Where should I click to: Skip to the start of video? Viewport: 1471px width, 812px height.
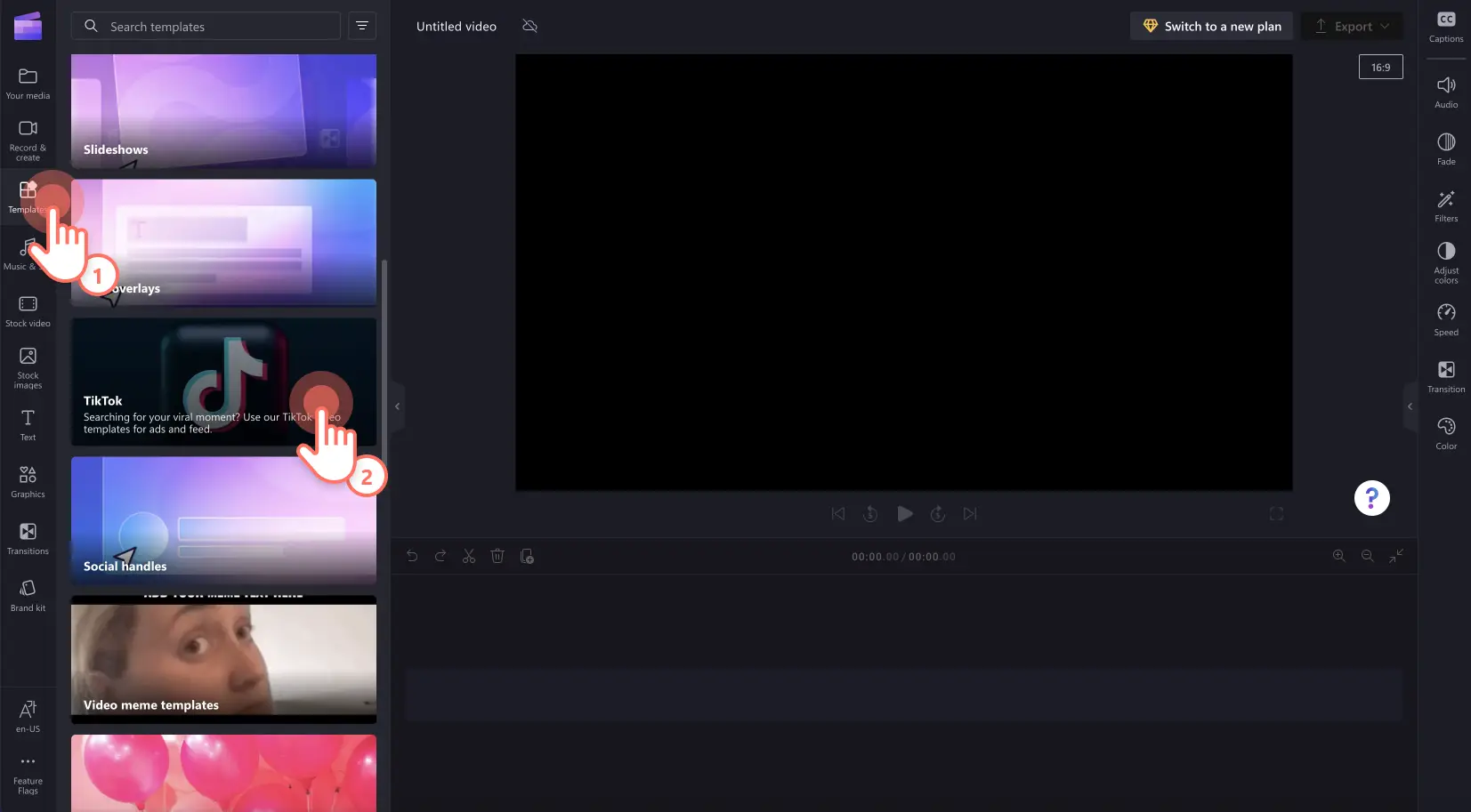click(x=838, y=513)
